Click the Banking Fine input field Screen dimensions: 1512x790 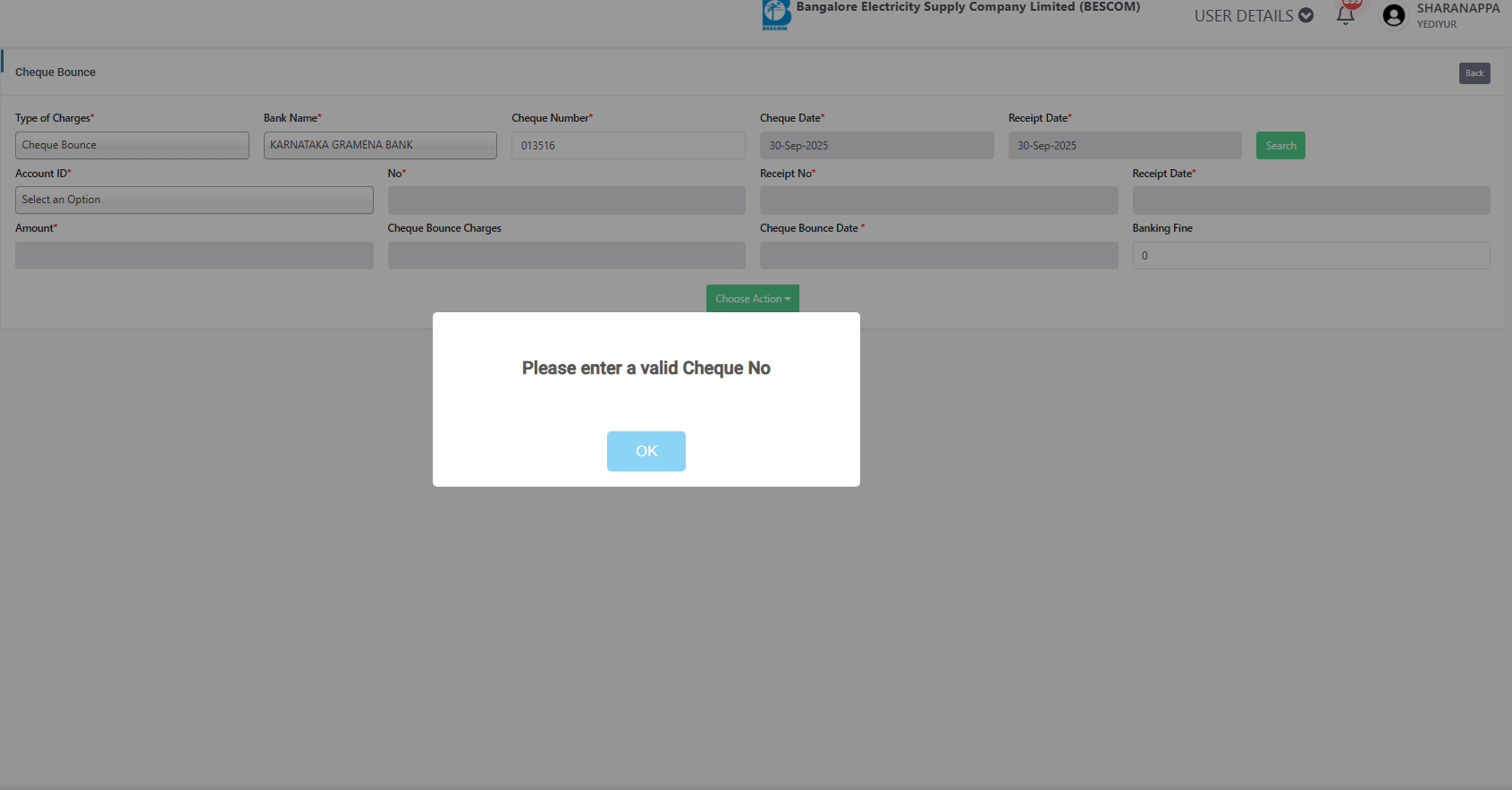[x=1312, y=256]
